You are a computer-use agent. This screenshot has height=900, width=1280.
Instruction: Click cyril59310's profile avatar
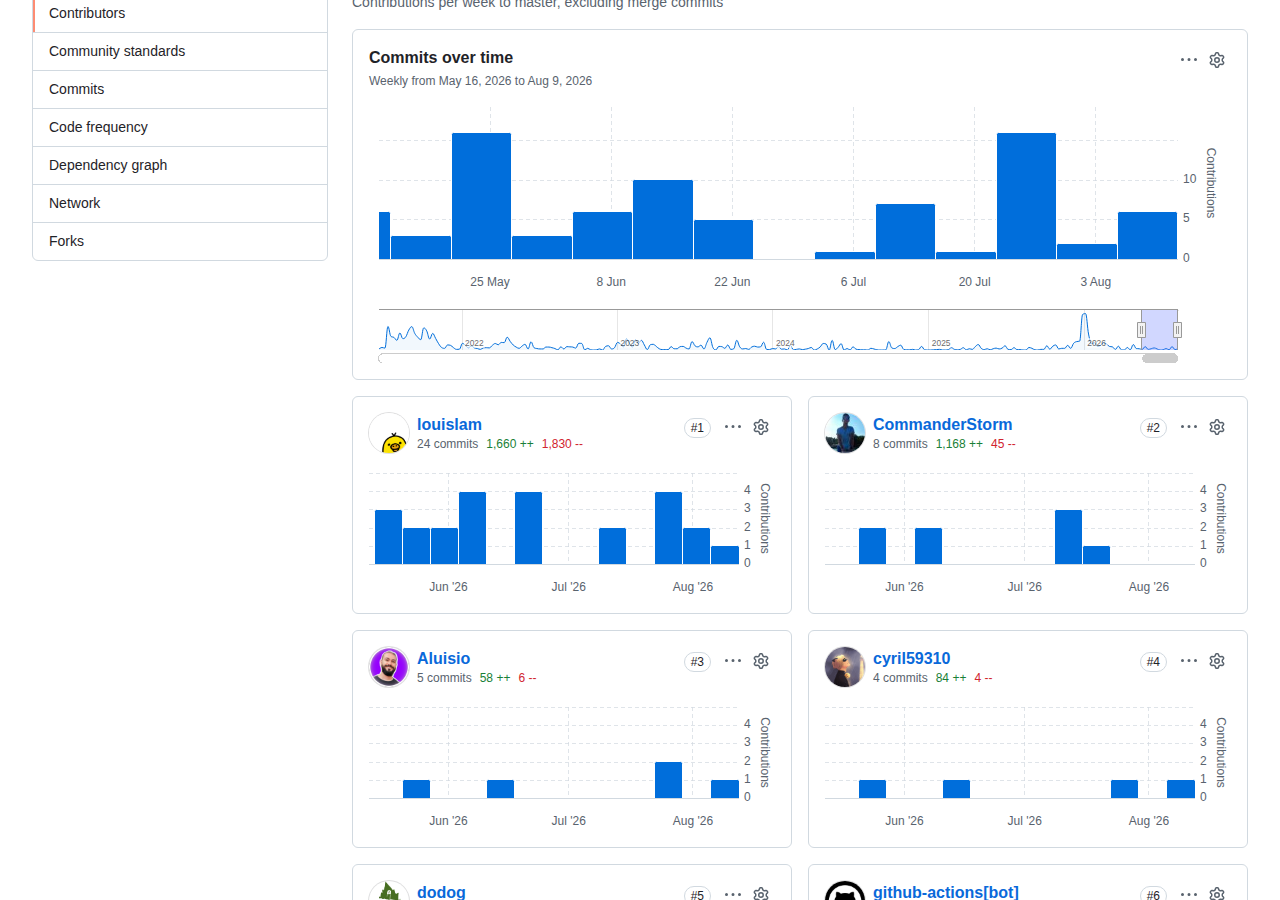(x=845, y=667)
